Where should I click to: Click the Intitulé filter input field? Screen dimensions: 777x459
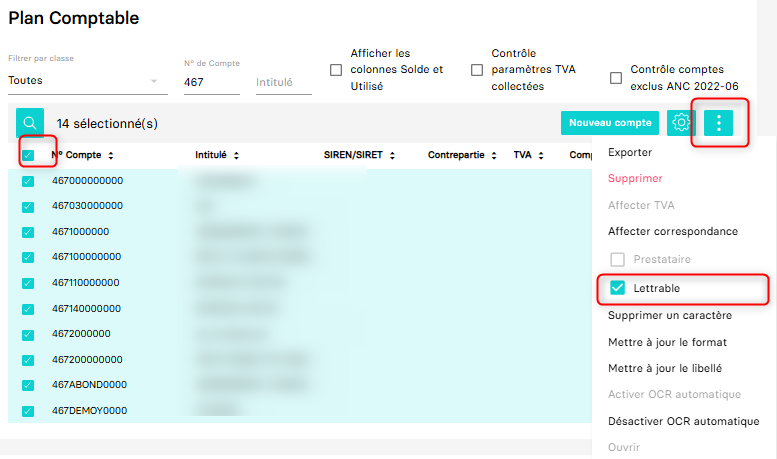pos(283,82)
